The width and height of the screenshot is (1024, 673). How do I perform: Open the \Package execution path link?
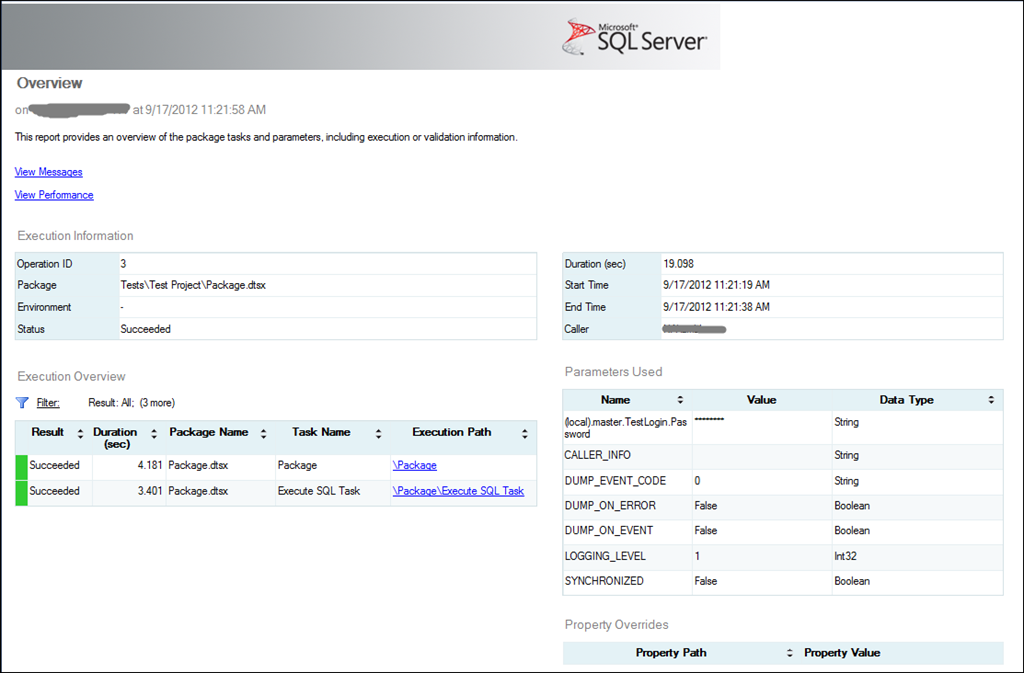point(414,465)
